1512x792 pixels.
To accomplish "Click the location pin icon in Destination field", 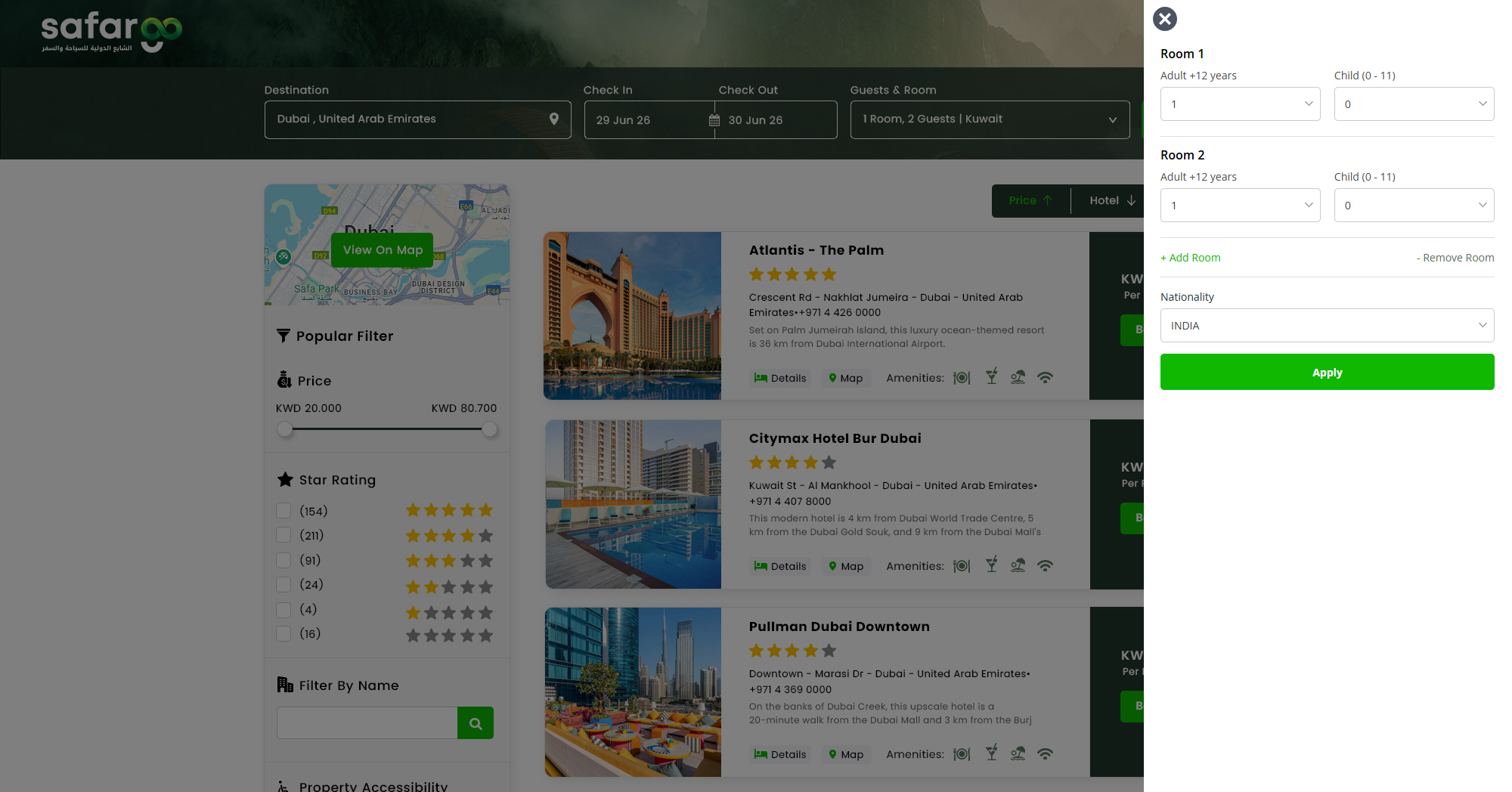I will [554, 119].
